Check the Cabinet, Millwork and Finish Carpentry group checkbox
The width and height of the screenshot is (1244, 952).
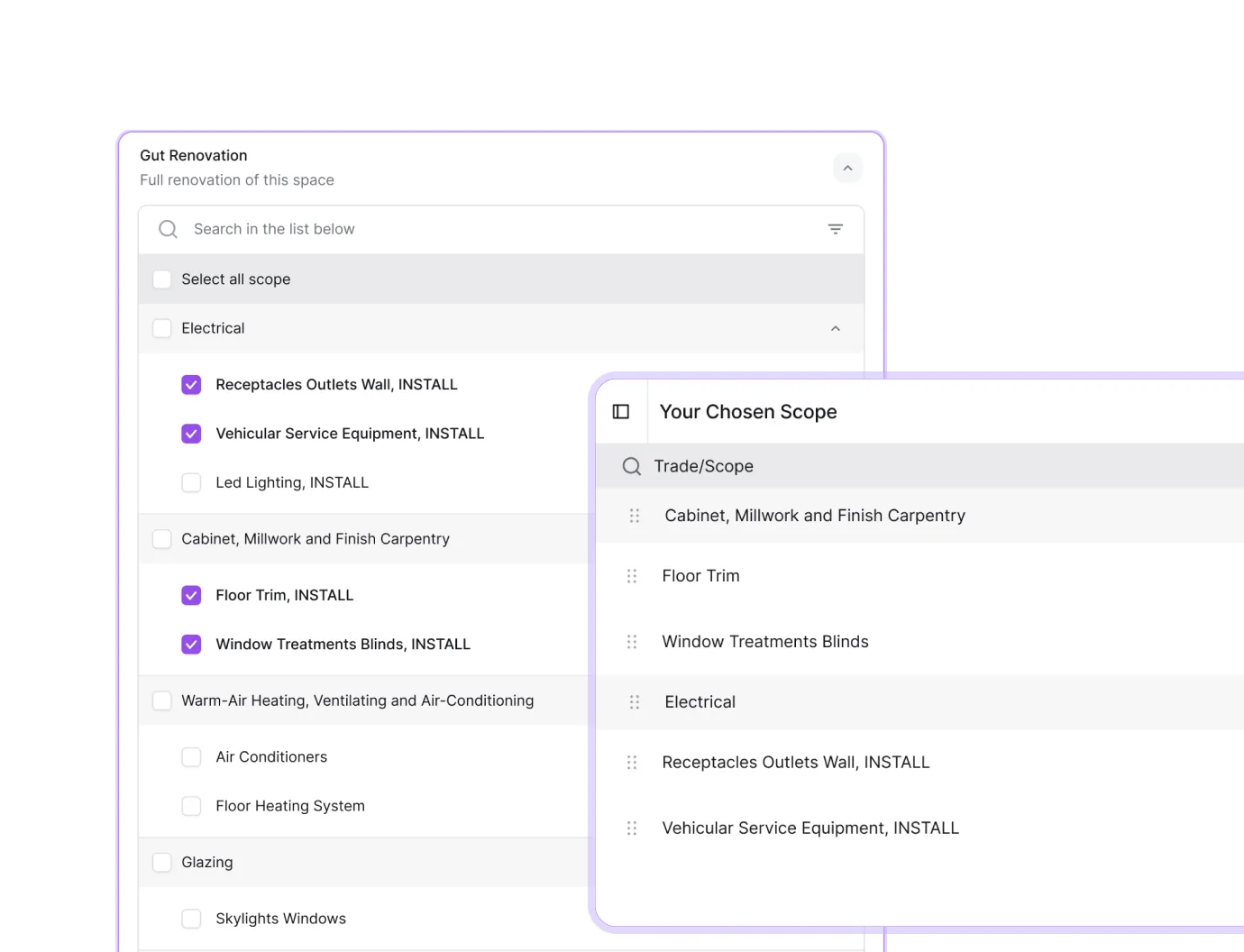tap(162, 539)
